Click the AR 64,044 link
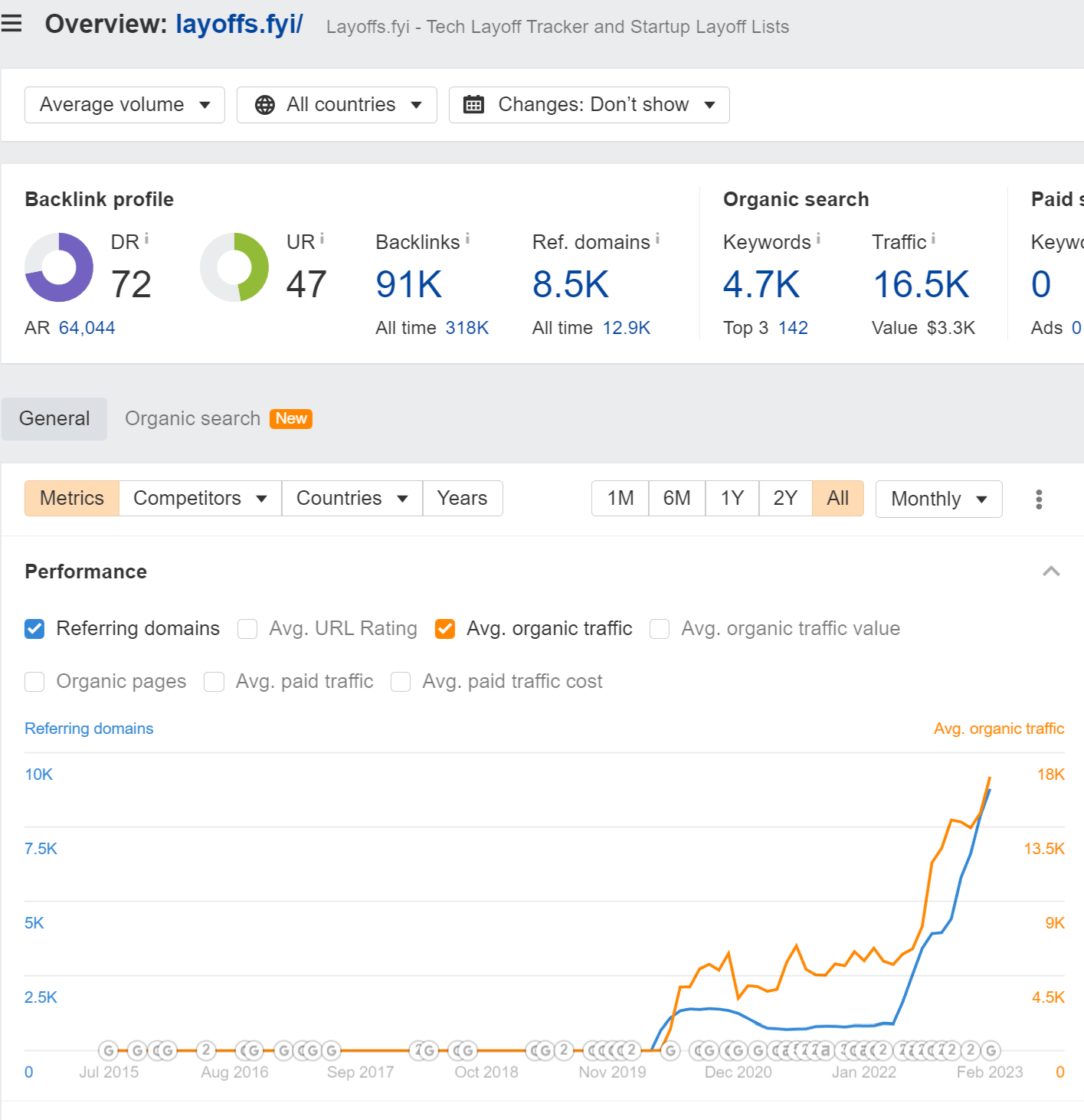This screenshot has width=1084, height=1120. click(87, 327)
